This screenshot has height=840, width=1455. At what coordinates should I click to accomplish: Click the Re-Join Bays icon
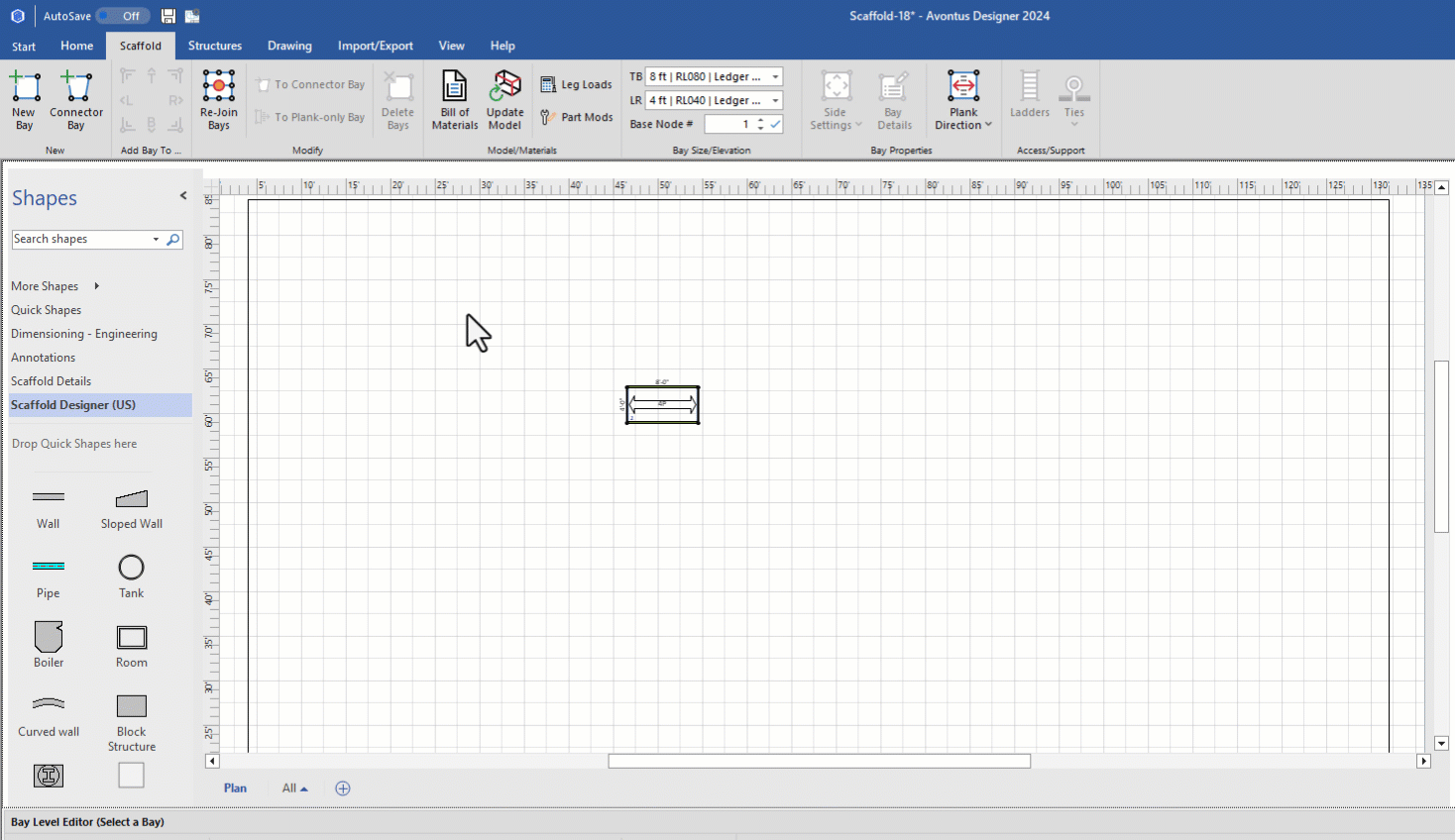(x=219, y=86)
